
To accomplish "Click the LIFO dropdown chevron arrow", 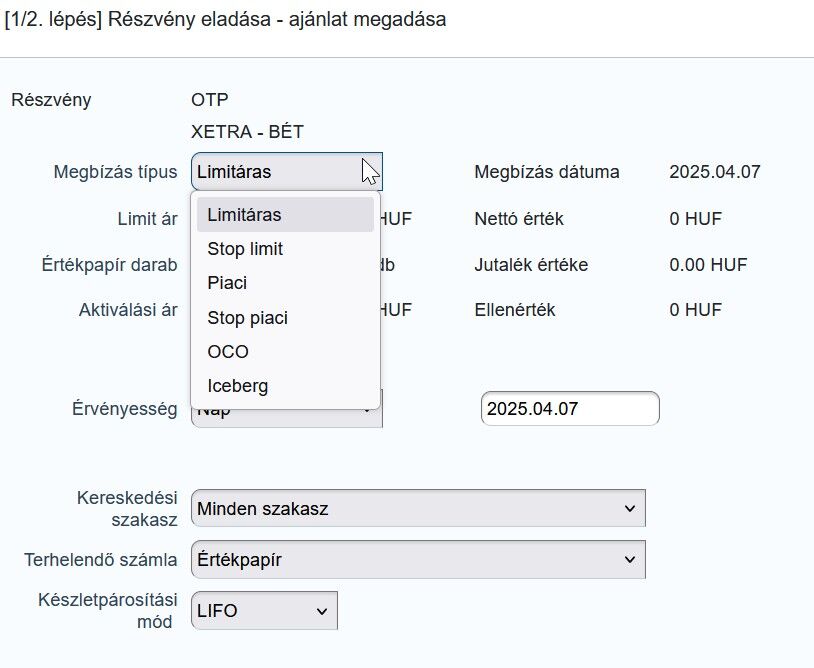I will point(322,611).
